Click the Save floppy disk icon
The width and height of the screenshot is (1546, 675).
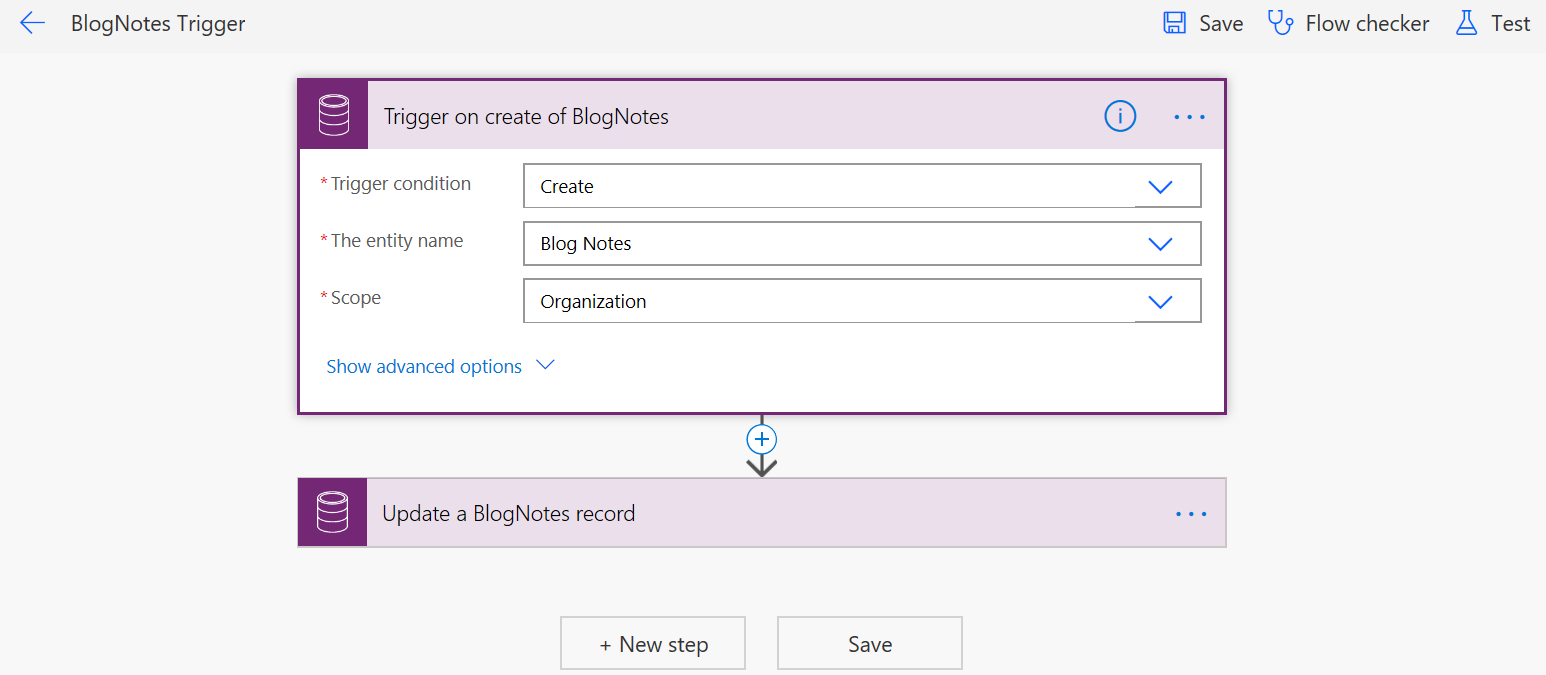tap(1174, 24)
